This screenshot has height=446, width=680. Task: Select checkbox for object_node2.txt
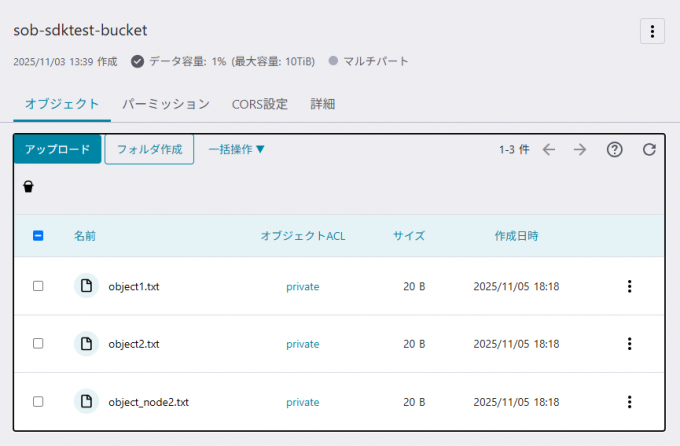point(38,401)
